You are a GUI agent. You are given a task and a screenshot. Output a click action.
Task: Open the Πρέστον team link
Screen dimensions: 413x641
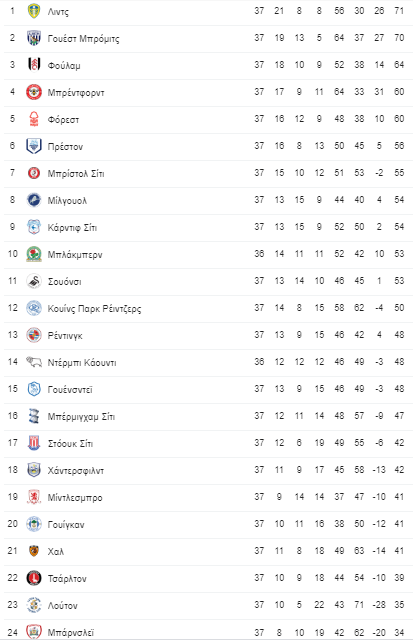click(x=65, y=147)
